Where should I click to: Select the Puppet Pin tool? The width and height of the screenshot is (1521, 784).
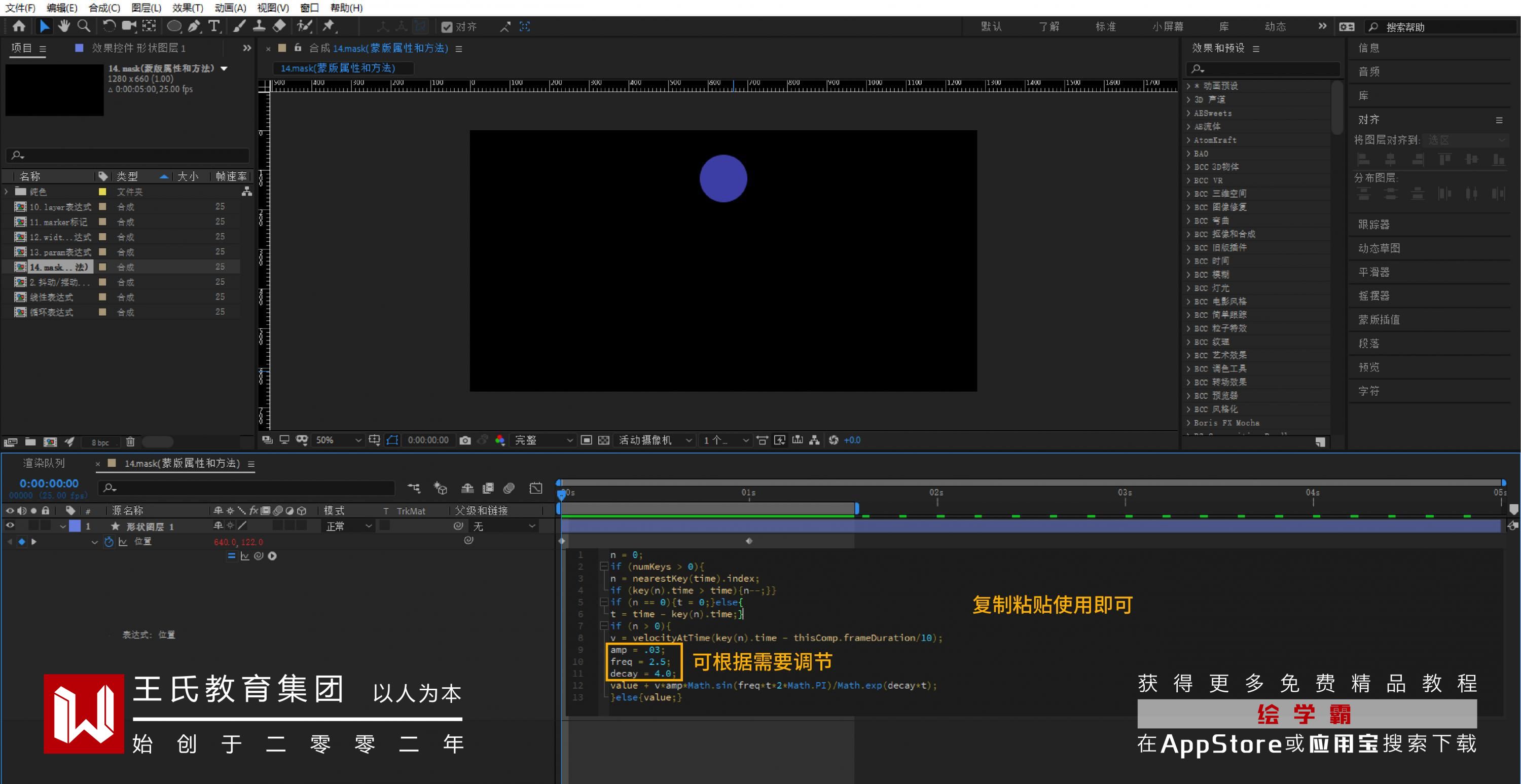(x=329, y=26)
